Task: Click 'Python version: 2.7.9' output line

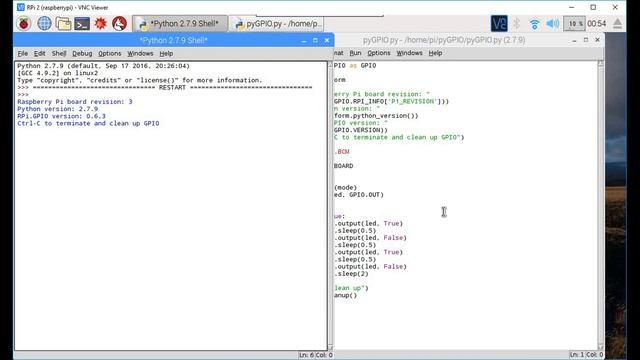Action: click(58, 109)
